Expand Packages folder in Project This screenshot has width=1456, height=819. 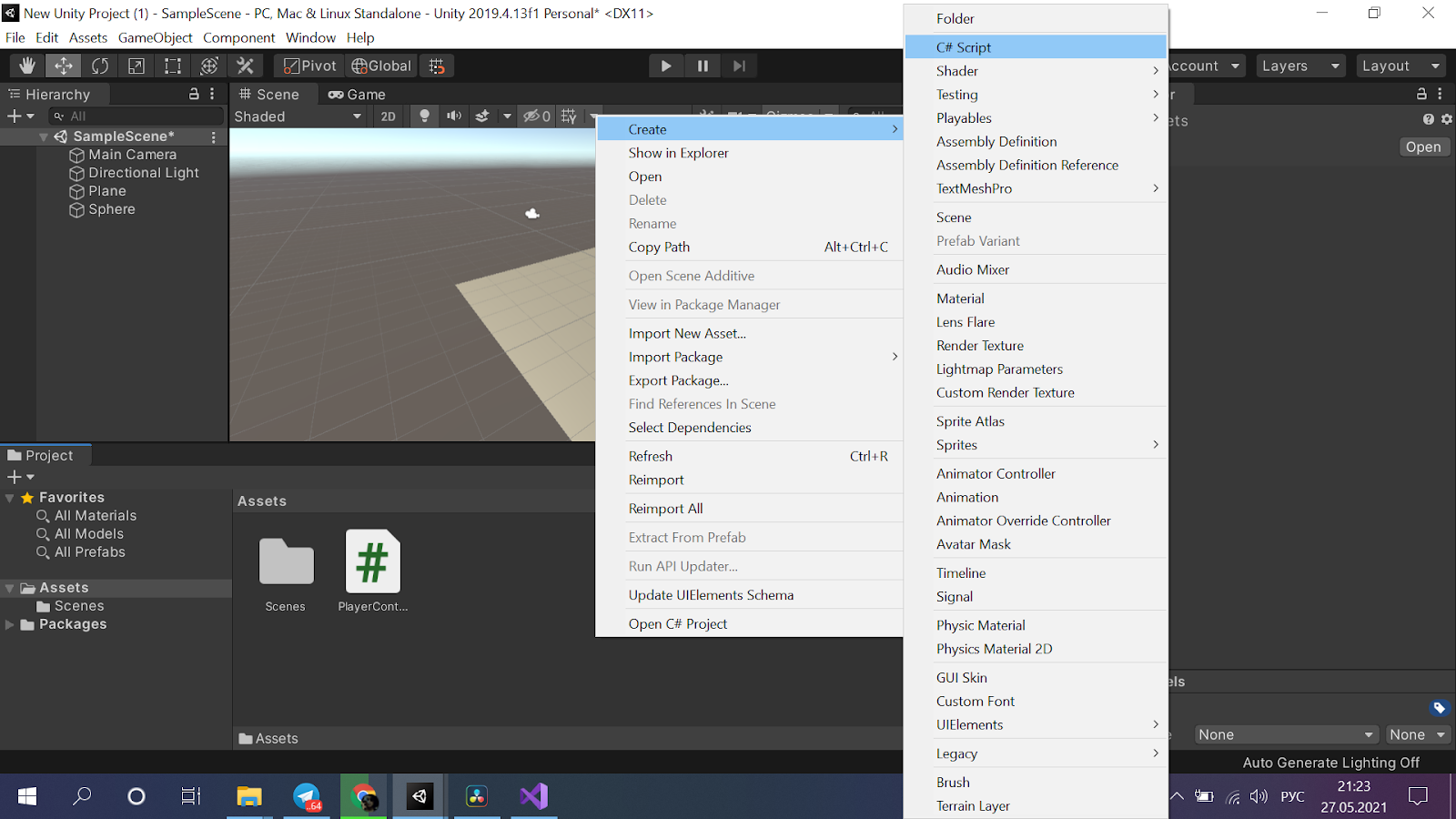[10, 624]
